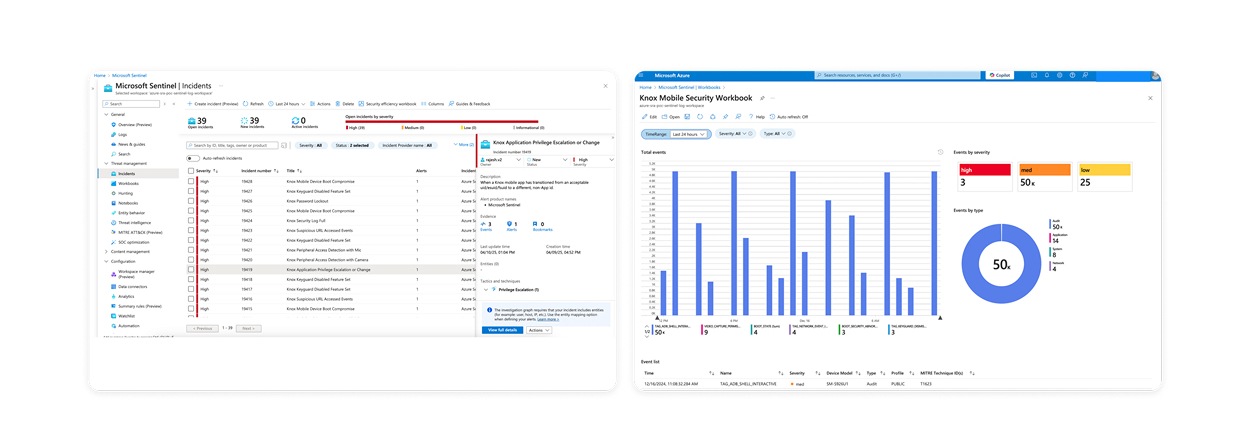Open Status New dropdown in incident panel
The height and width of the screenshot is (448, 1239).
tap(547, 160)
